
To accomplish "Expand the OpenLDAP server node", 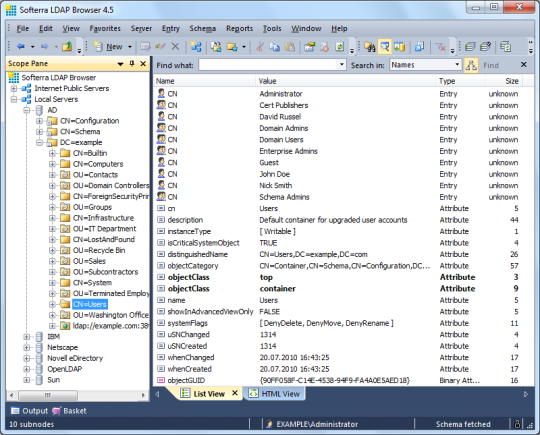I will tap(27, 369).
